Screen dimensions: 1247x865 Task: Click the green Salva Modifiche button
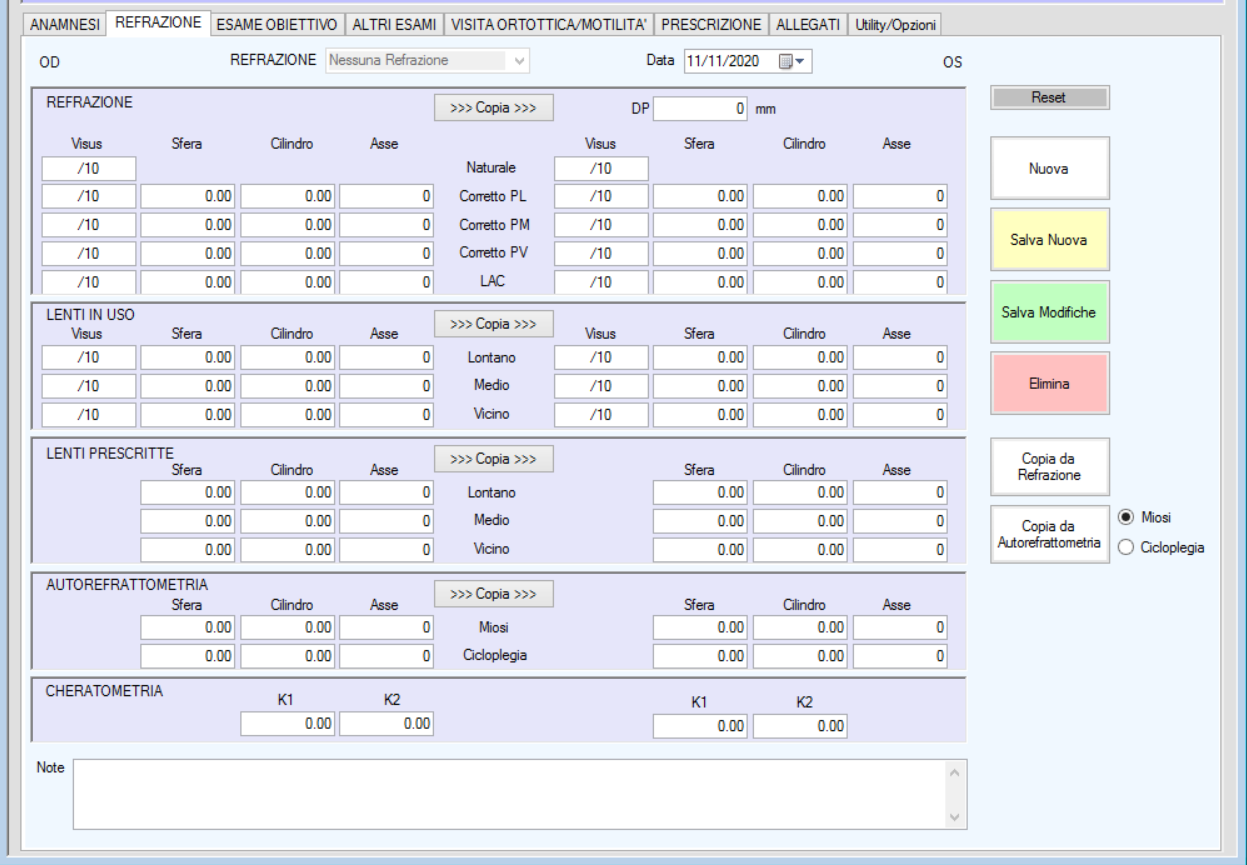click(1050, 312)
